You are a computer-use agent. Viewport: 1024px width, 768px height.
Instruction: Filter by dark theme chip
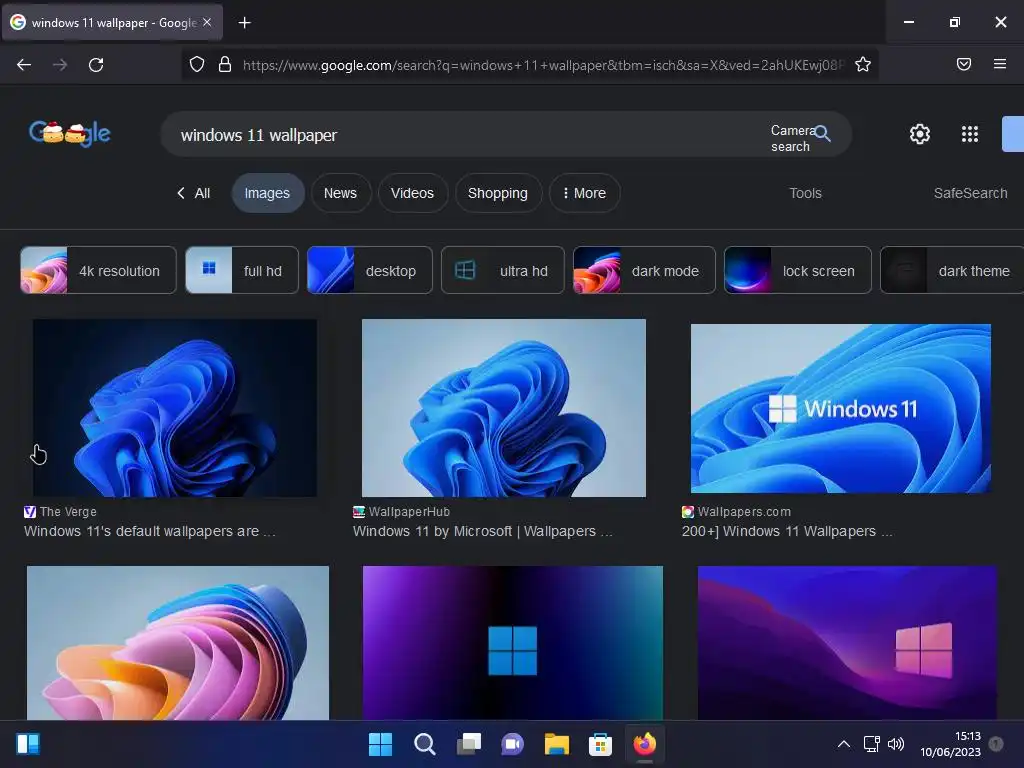pyautogui.click(x=952, y=270)
